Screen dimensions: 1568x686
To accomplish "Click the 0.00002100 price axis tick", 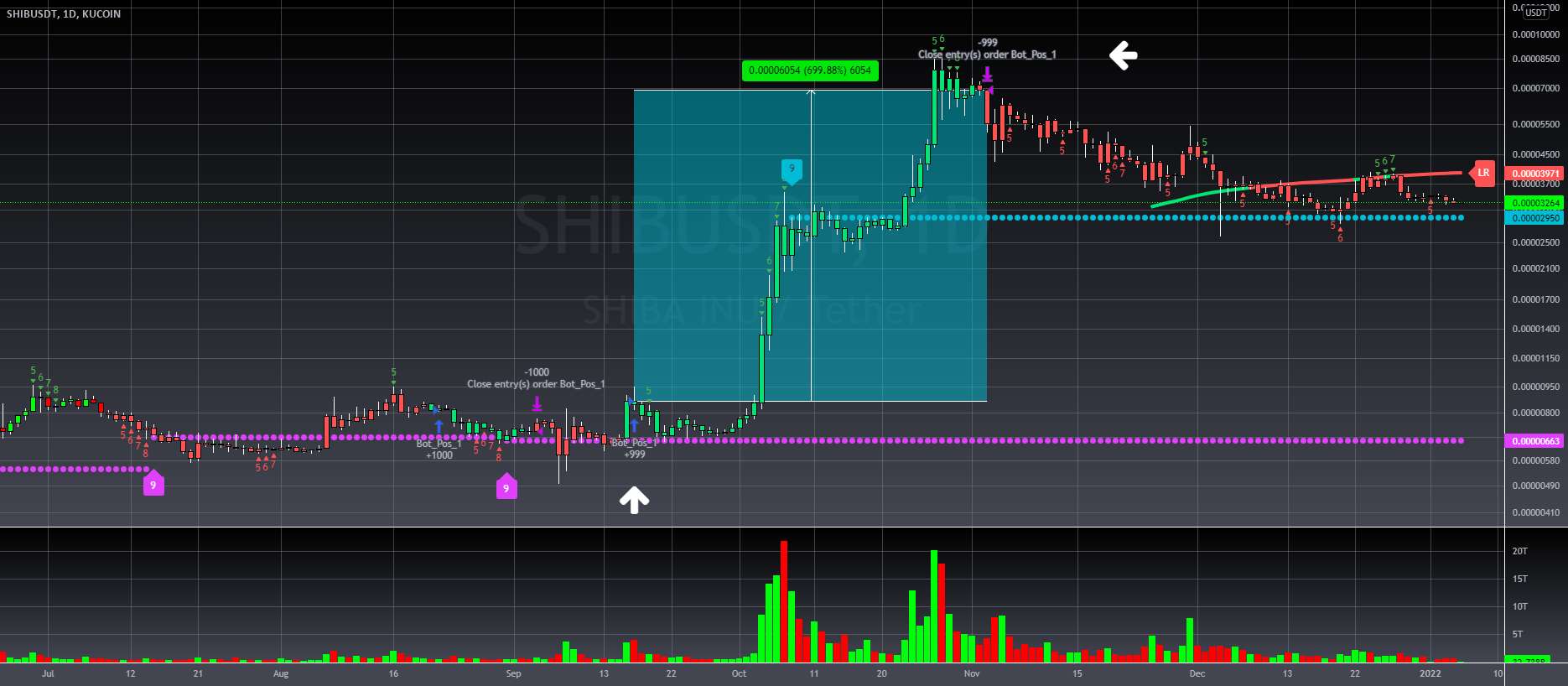I will pyautogui.click(x=1536, y=268).
